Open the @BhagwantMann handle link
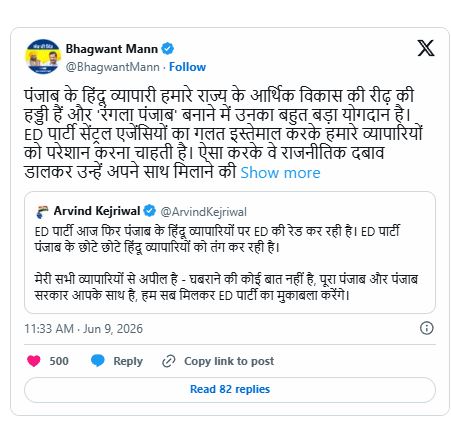 [112, 67]
